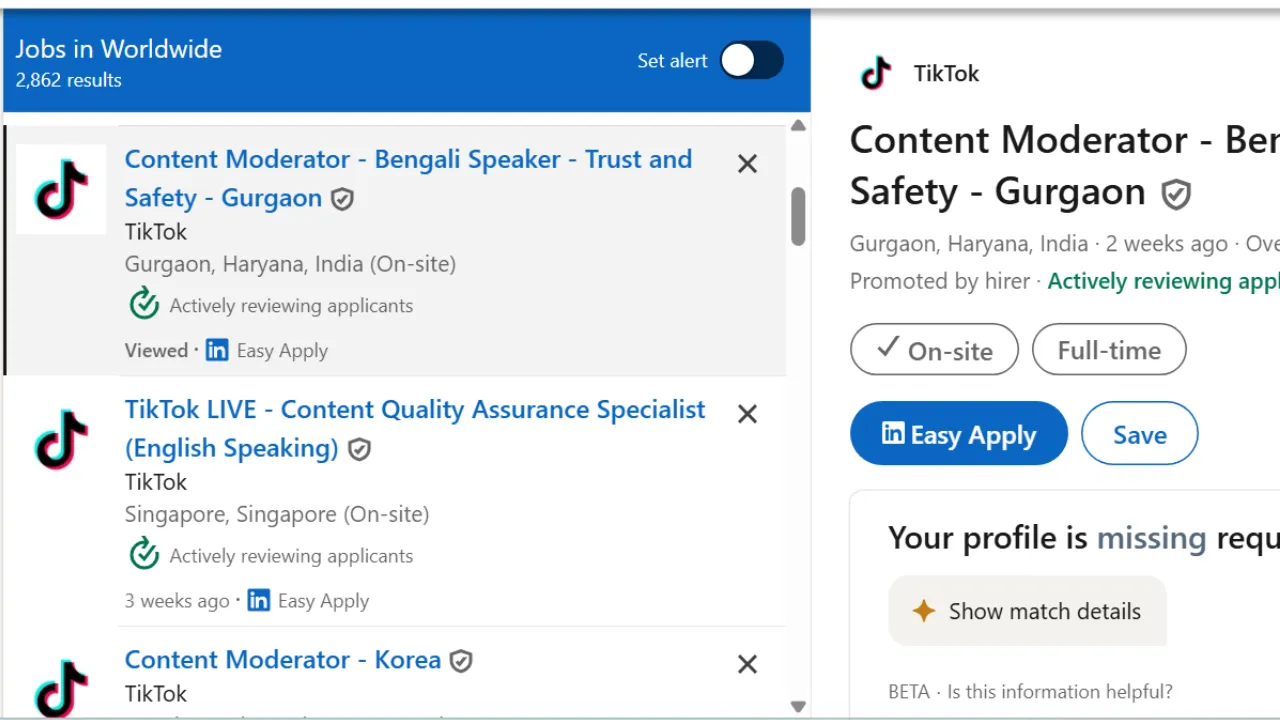Save this job
The image size is (1280, 720).
[1140, 433]
